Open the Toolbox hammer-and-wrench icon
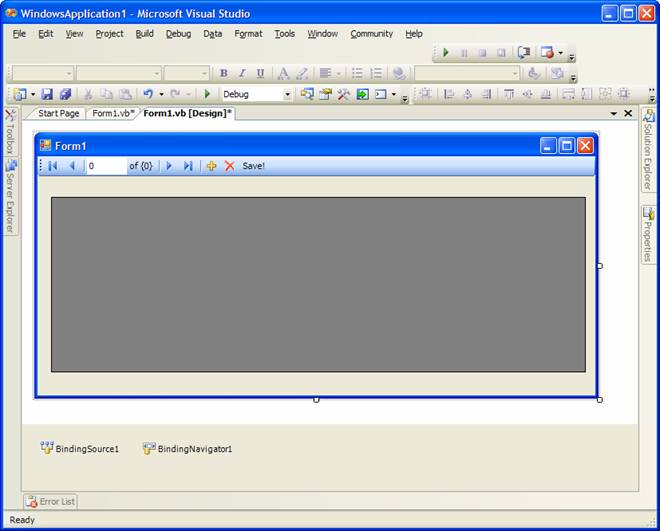This screenshot has height=531, width=660. coord(343,94)
